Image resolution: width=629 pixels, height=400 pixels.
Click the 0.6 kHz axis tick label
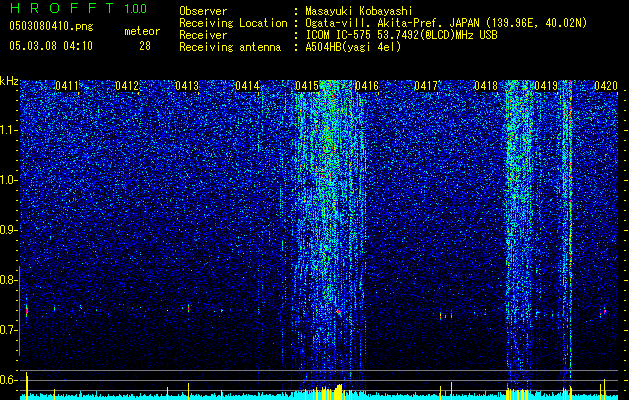pos(9,380)
